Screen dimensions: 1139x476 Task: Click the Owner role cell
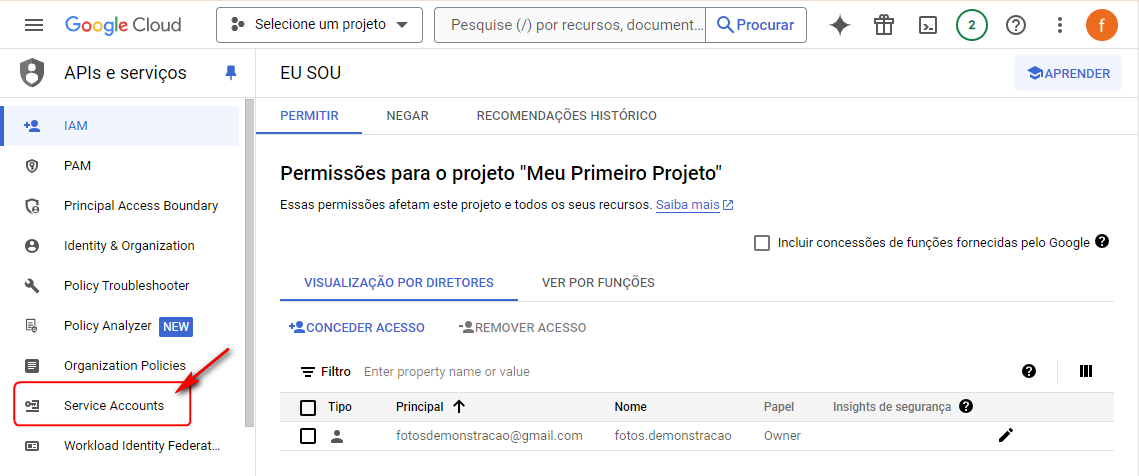(782, 436)
